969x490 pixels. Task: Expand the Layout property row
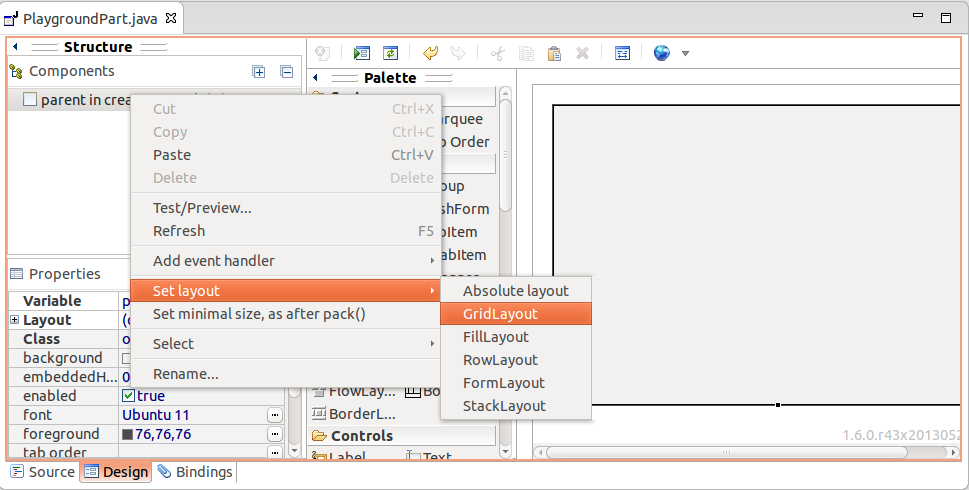14,319
